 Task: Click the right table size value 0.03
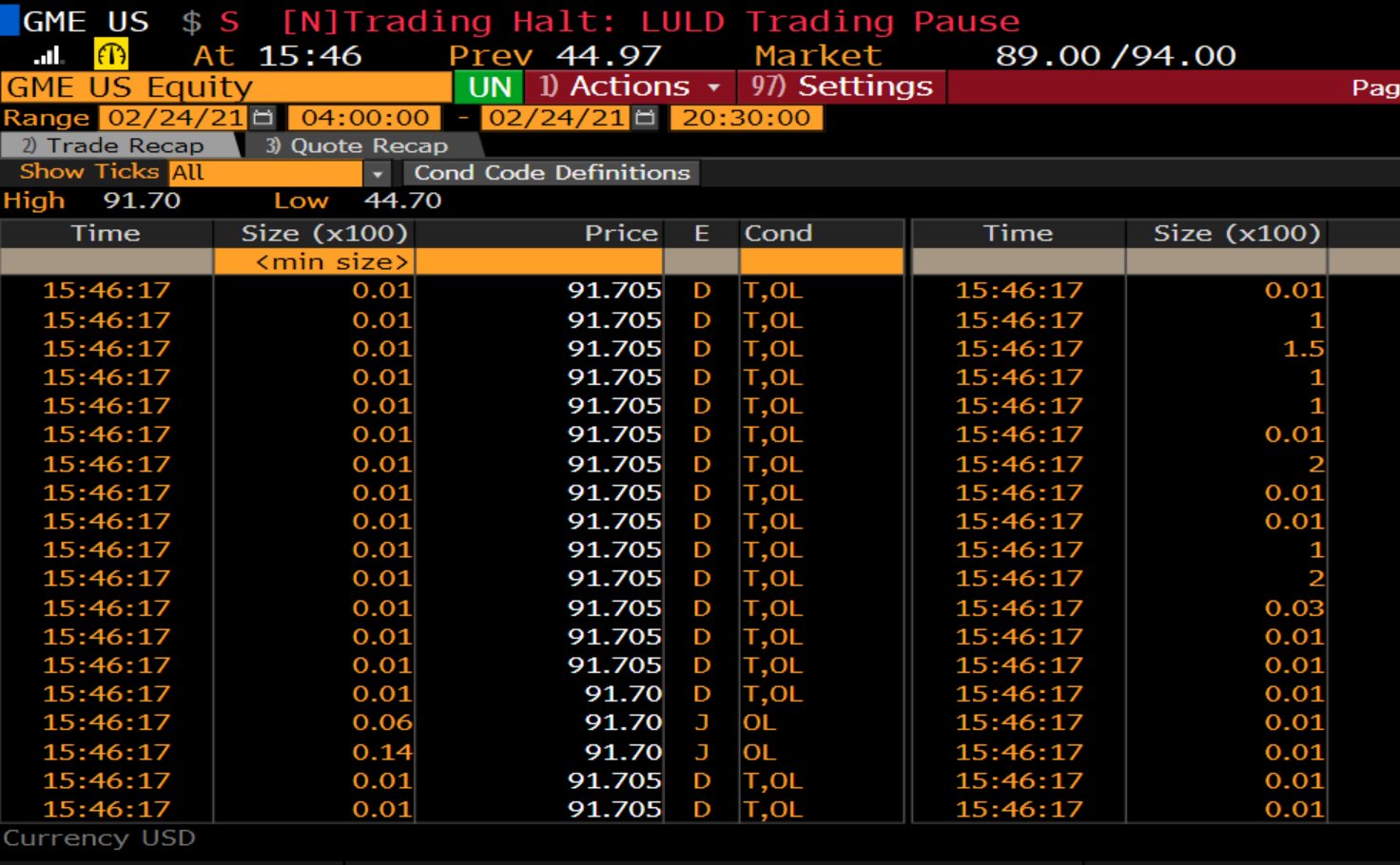click(1294, 608)
